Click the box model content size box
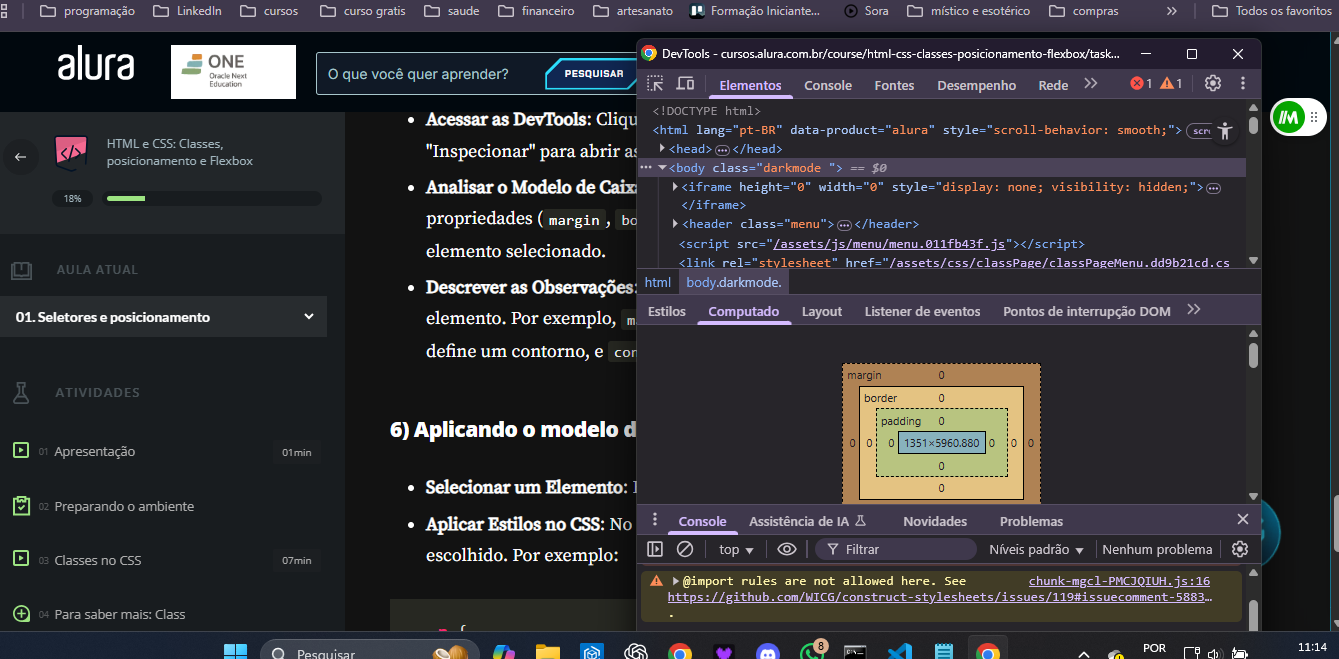The height and width of the screenshot is (659, 1339). tap(941, 443)
